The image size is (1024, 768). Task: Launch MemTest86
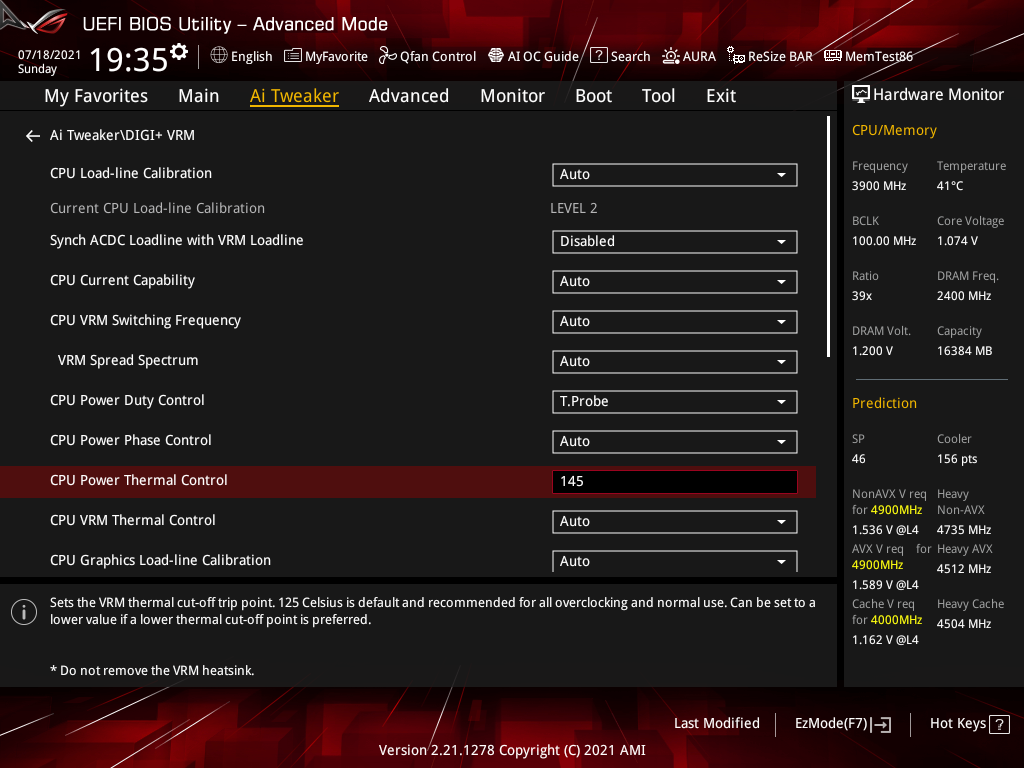click(x=868, y=56)
